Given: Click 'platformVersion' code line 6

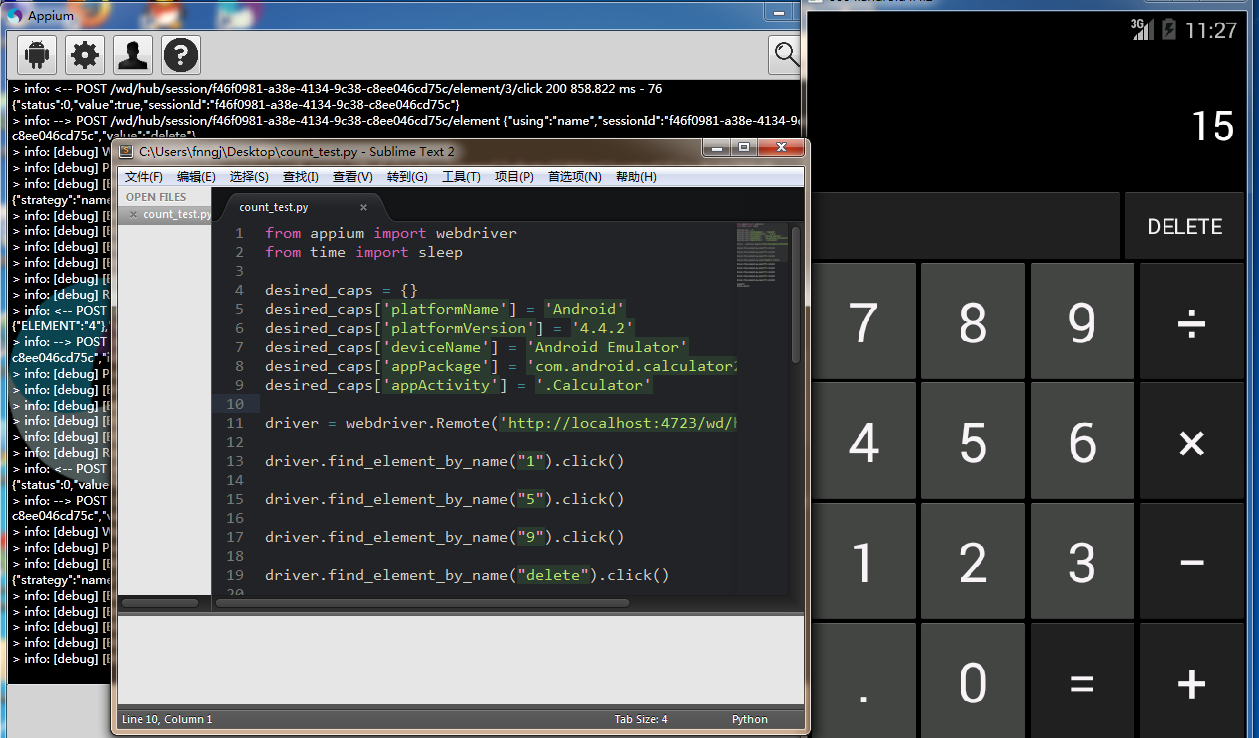Looking at the screenshot, I should pyautogui.click(x=449, y=328).
